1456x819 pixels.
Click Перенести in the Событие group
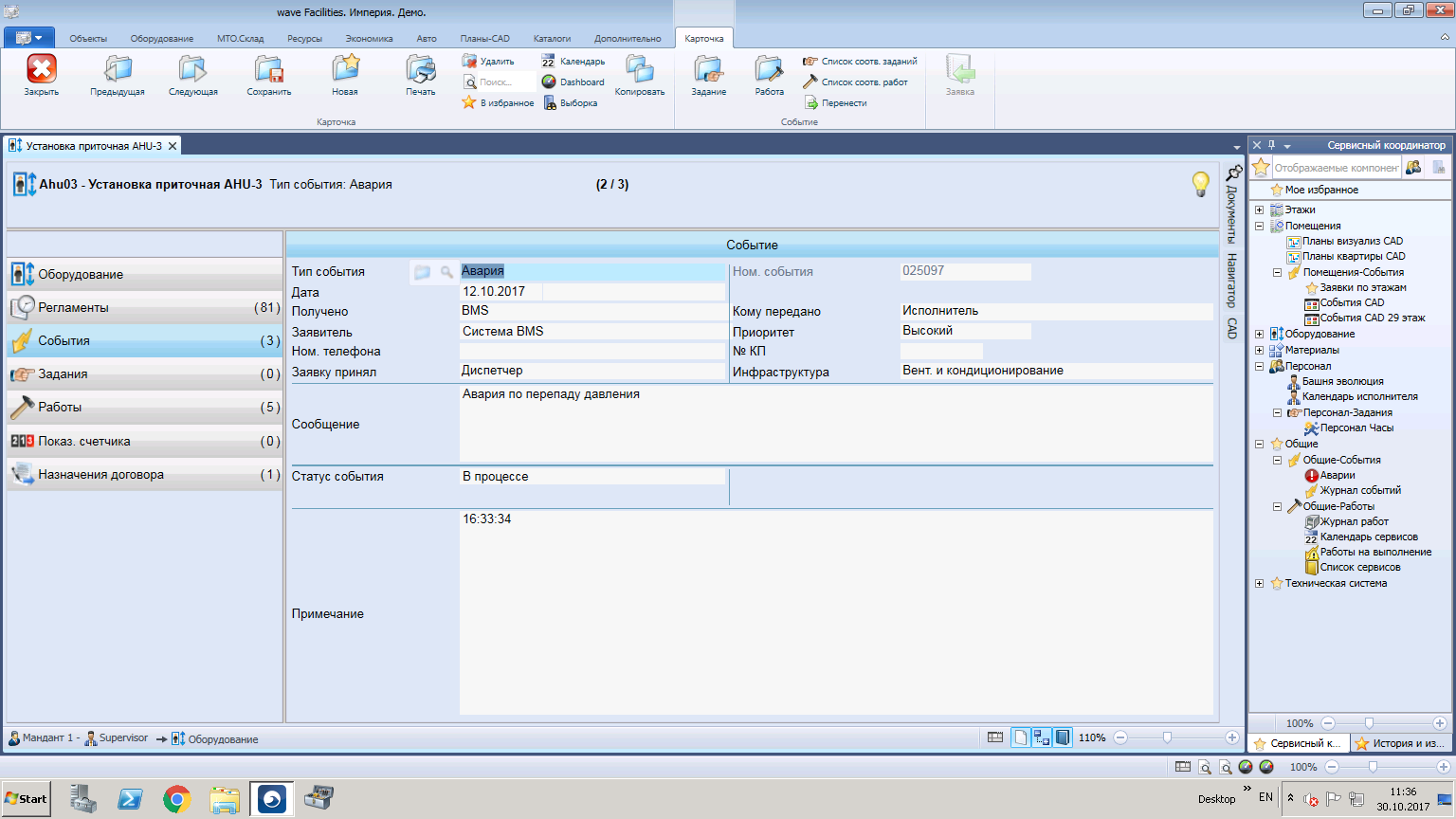tap(835, 102)
